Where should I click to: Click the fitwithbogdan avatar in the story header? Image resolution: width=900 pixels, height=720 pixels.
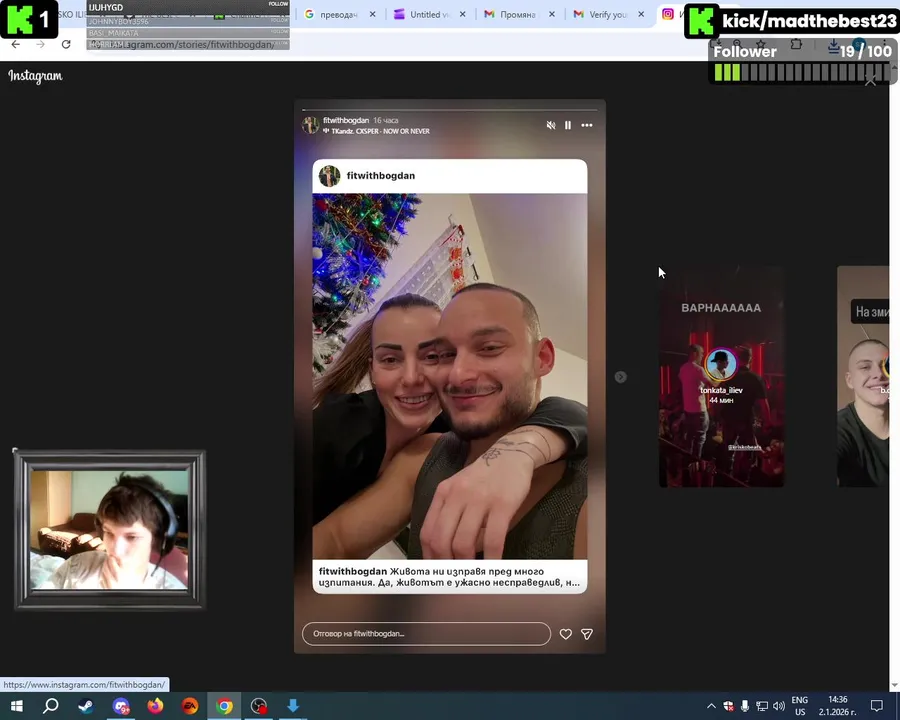(x=311, y=125)
